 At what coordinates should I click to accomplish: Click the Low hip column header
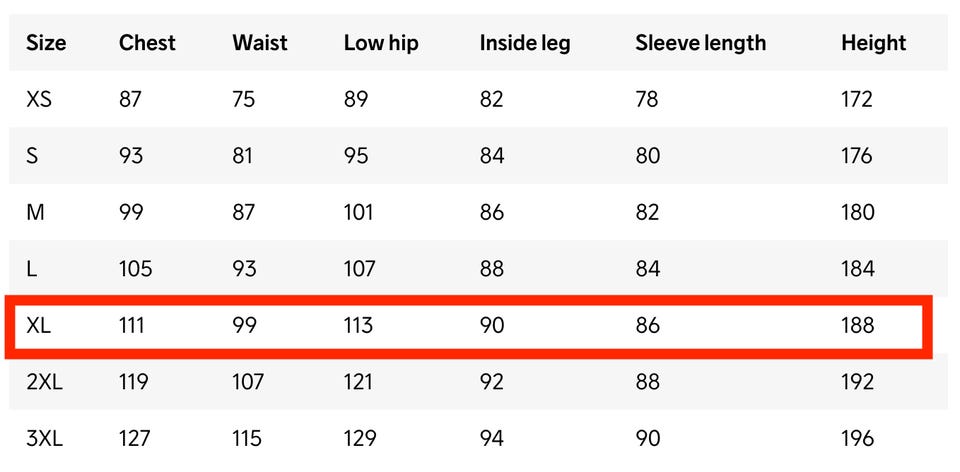tap(381, 43)
